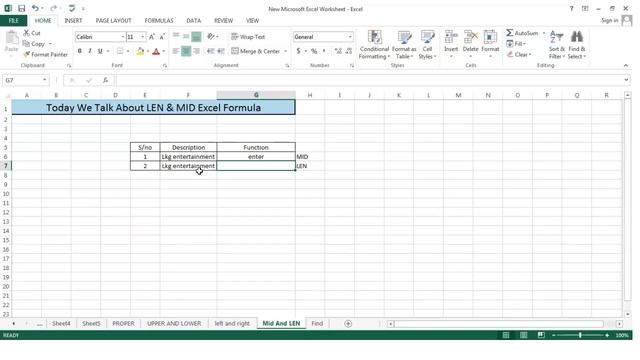Open Excel Help question mark

(571, 9)
